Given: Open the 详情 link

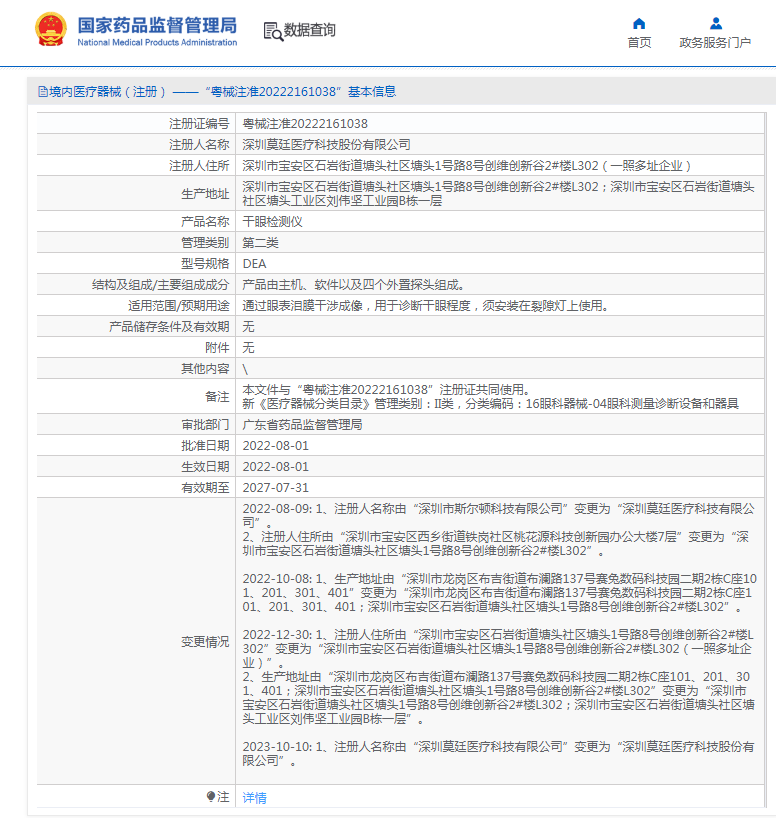Looking at the screenshot, I should click(x=255, y=797).
